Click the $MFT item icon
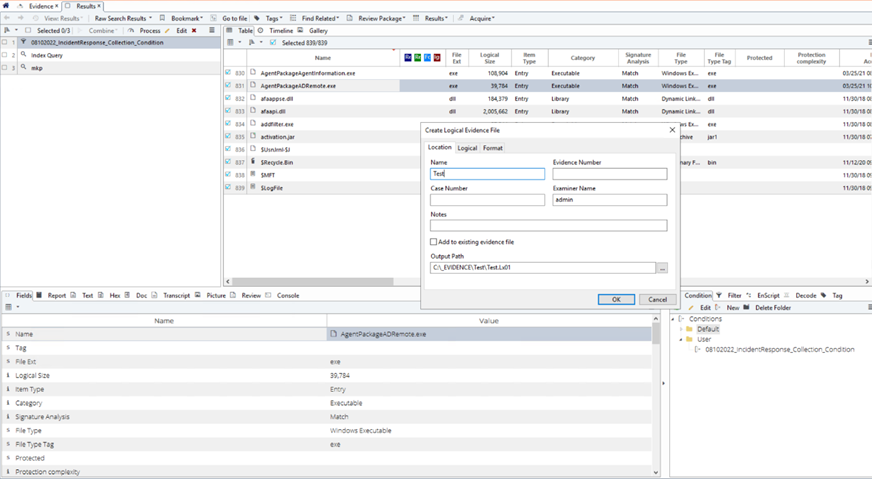Image resolution: width=872 pixels, height=479 pixels. (253, 174)
